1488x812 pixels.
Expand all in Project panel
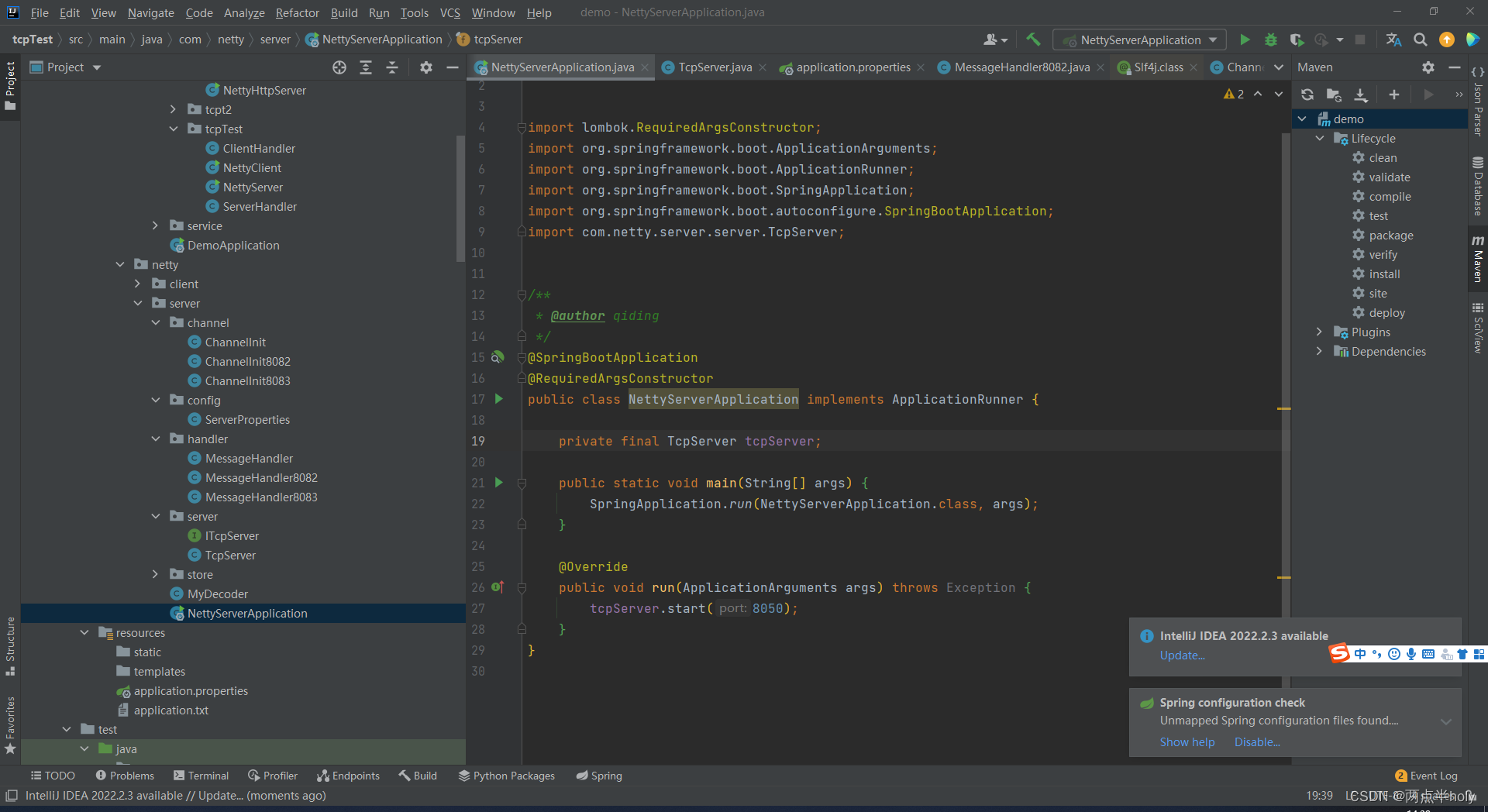click(x=366, y=67)
